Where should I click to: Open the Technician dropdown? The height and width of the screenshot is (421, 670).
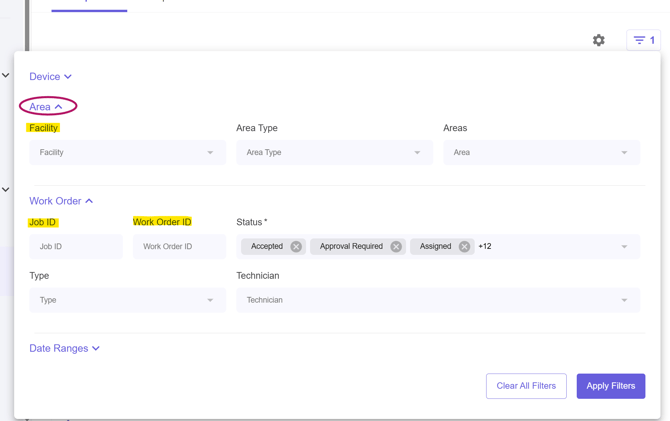tap(437, 300)
